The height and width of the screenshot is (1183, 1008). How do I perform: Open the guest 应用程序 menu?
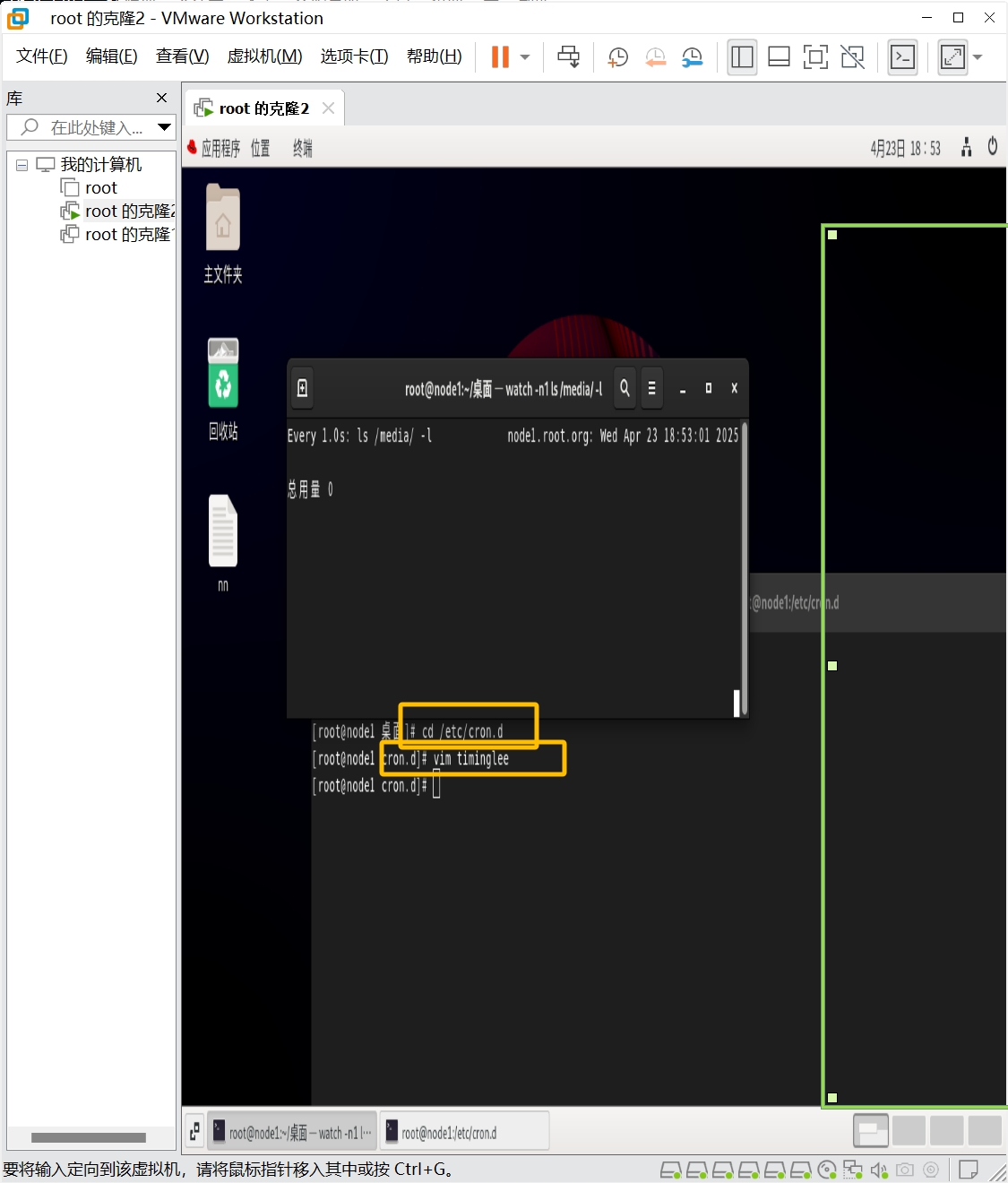click(220, 149)
